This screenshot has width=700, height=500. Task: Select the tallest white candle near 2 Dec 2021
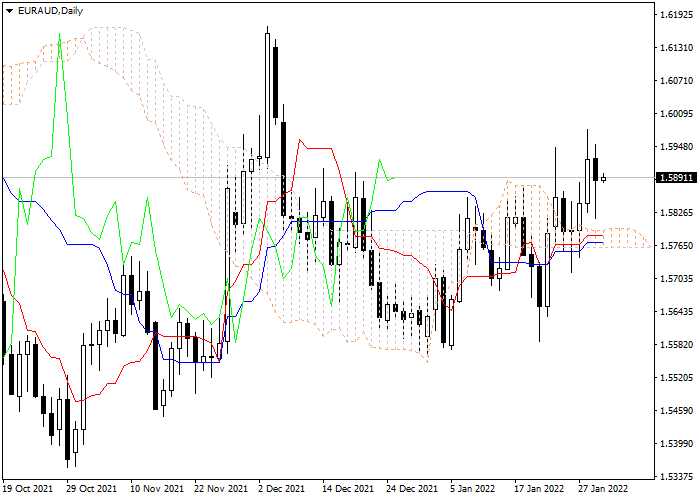[267, 95]
